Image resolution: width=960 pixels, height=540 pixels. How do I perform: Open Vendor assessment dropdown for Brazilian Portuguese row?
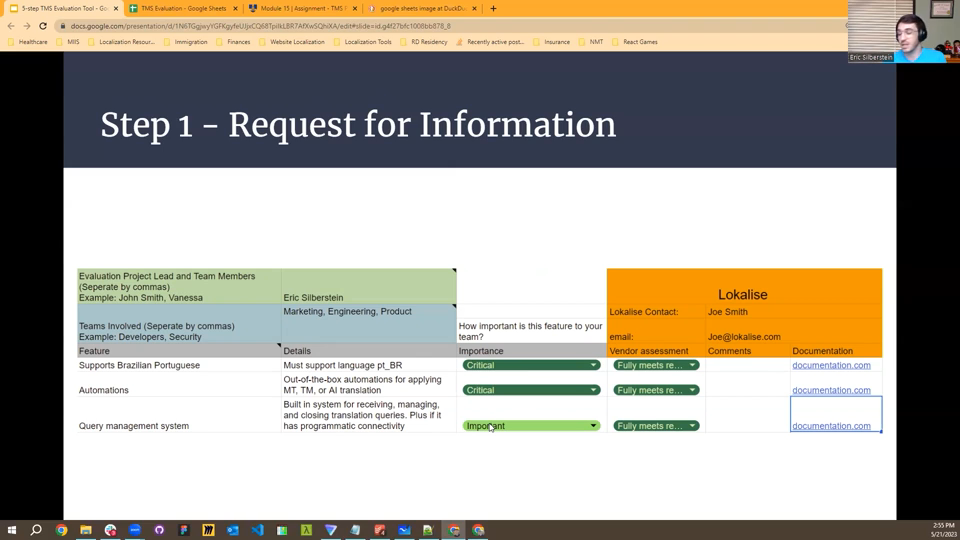(656, 365)
